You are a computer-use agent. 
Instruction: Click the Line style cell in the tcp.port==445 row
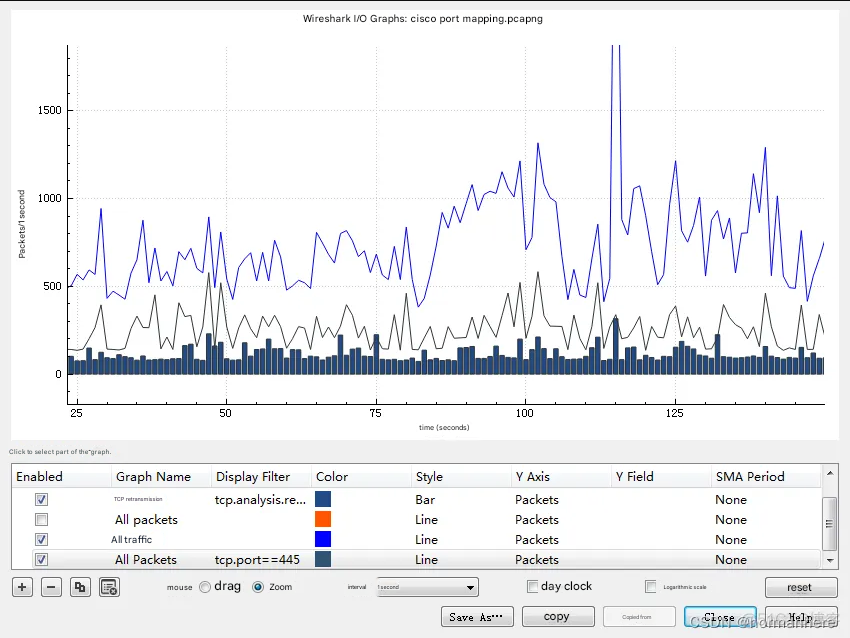click(x=426, y=559)
